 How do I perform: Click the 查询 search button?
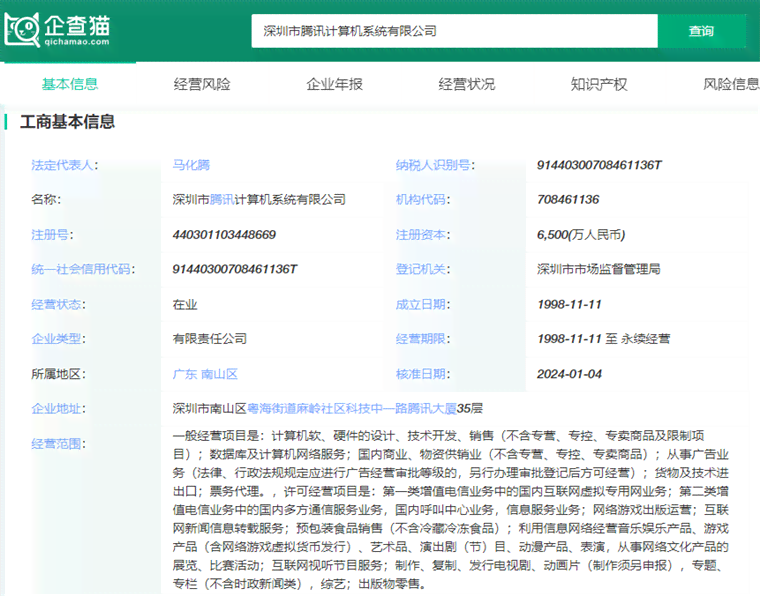(x=701, y=31)
